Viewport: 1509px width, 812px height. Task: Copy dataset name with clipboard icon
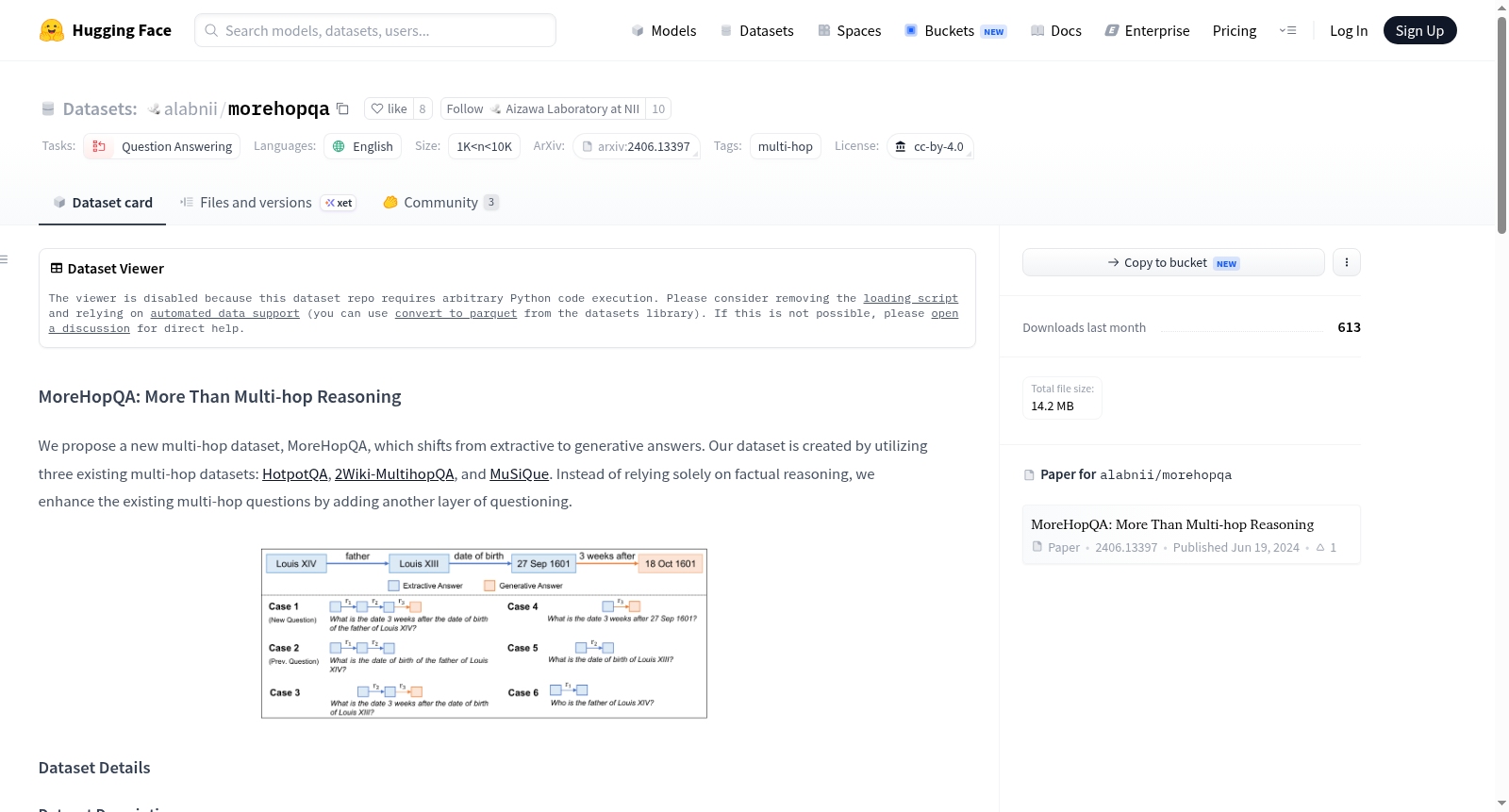click(x=342, y=108)
